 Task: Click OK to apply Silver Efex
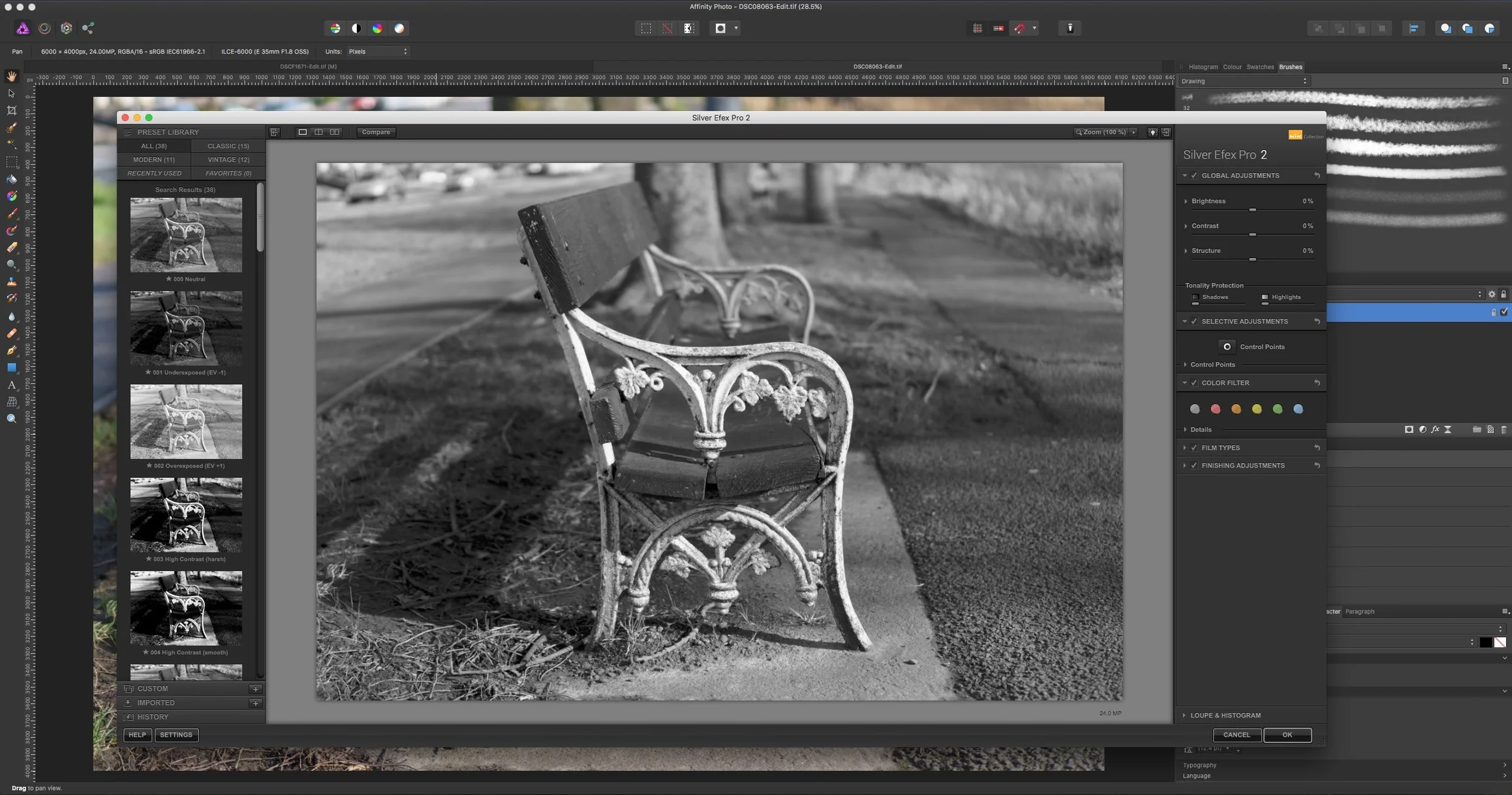click(x=1287, y=734)
